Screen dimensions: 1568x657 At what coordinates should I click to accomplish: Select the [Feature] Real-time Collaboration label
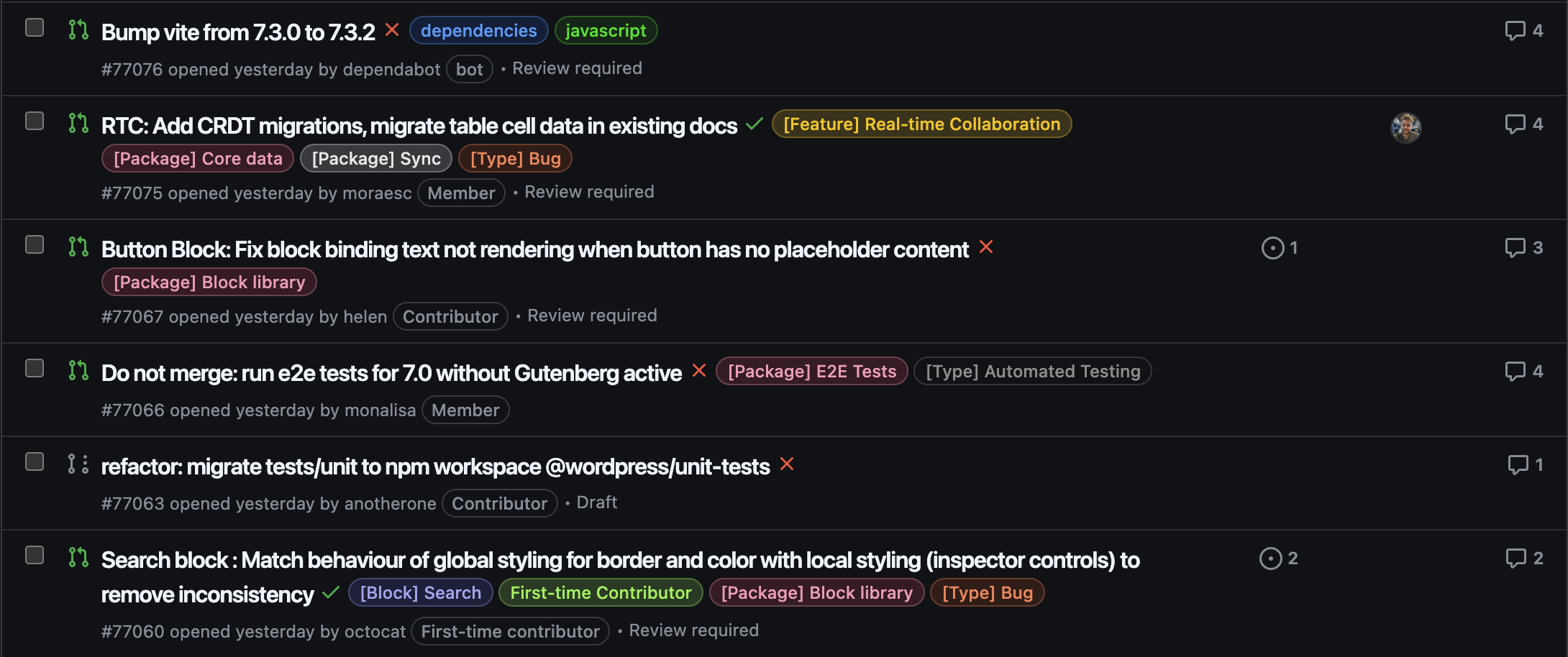point(921,124)
